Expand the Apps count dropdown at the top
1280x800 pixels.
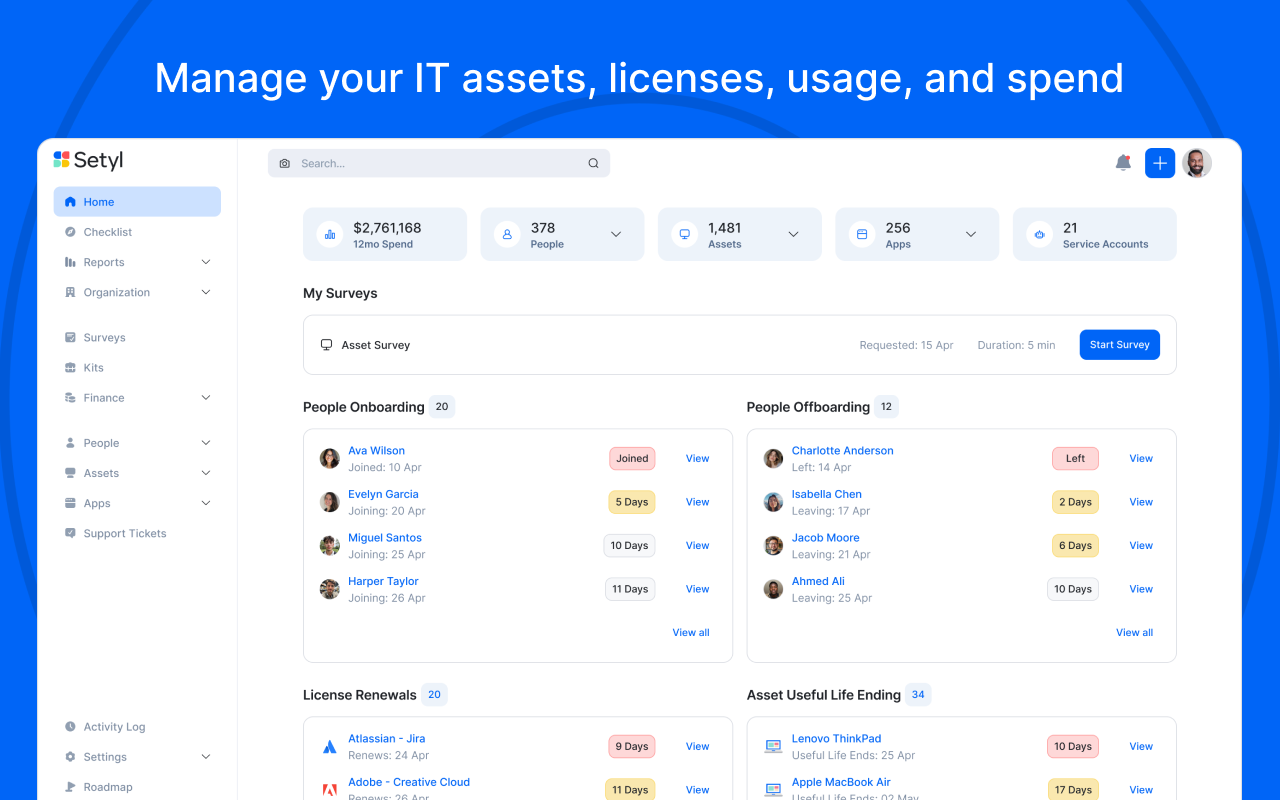[970, 233]
